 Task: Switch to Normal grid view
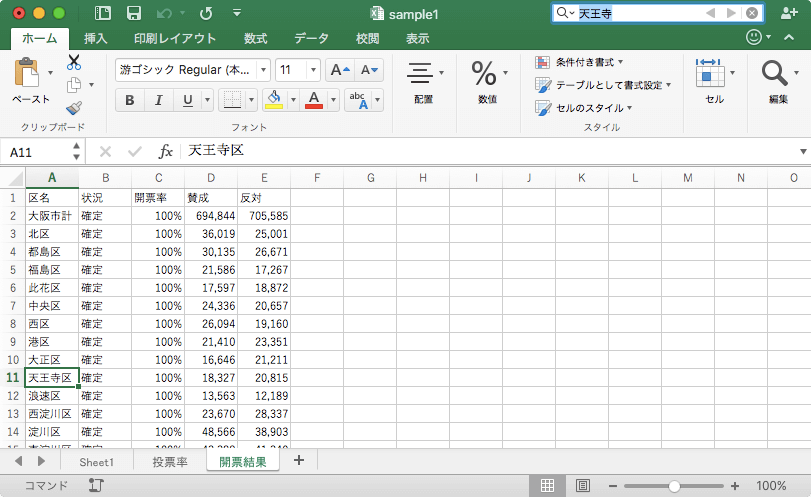click(x=547, y=486)
